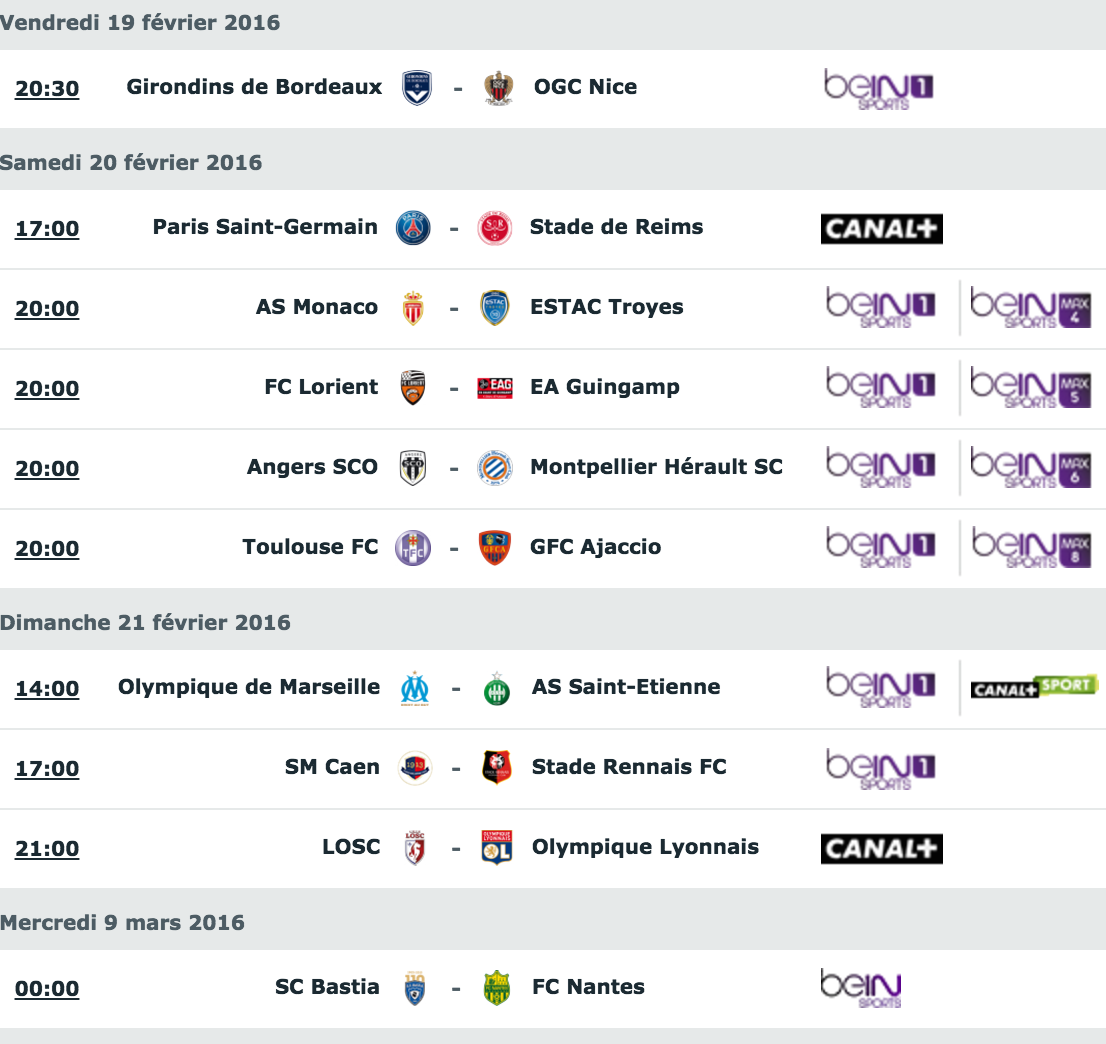This screenshot has width=1106, height=1044.
Task: Click the Paris Saint-Germain logo
Action: pyautogui.click(x=413, y=228)
